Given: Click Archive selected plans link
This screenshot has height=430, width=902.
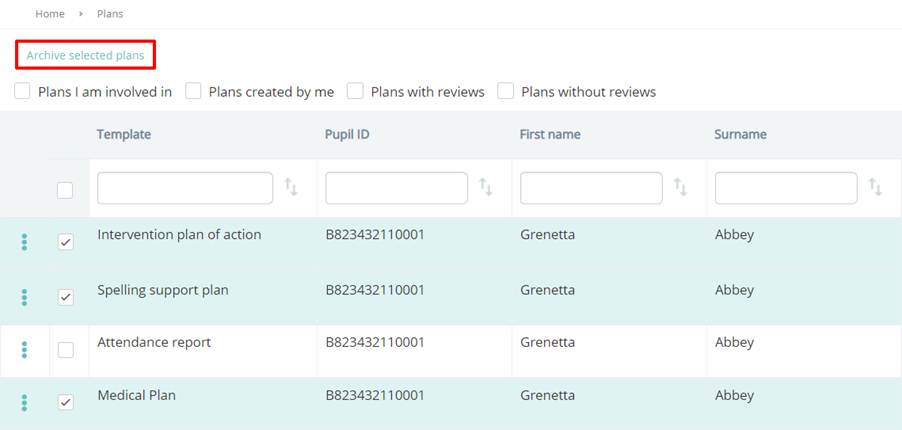Looking at the screenshot, I should pyautogui.click(x=85, y=55).
